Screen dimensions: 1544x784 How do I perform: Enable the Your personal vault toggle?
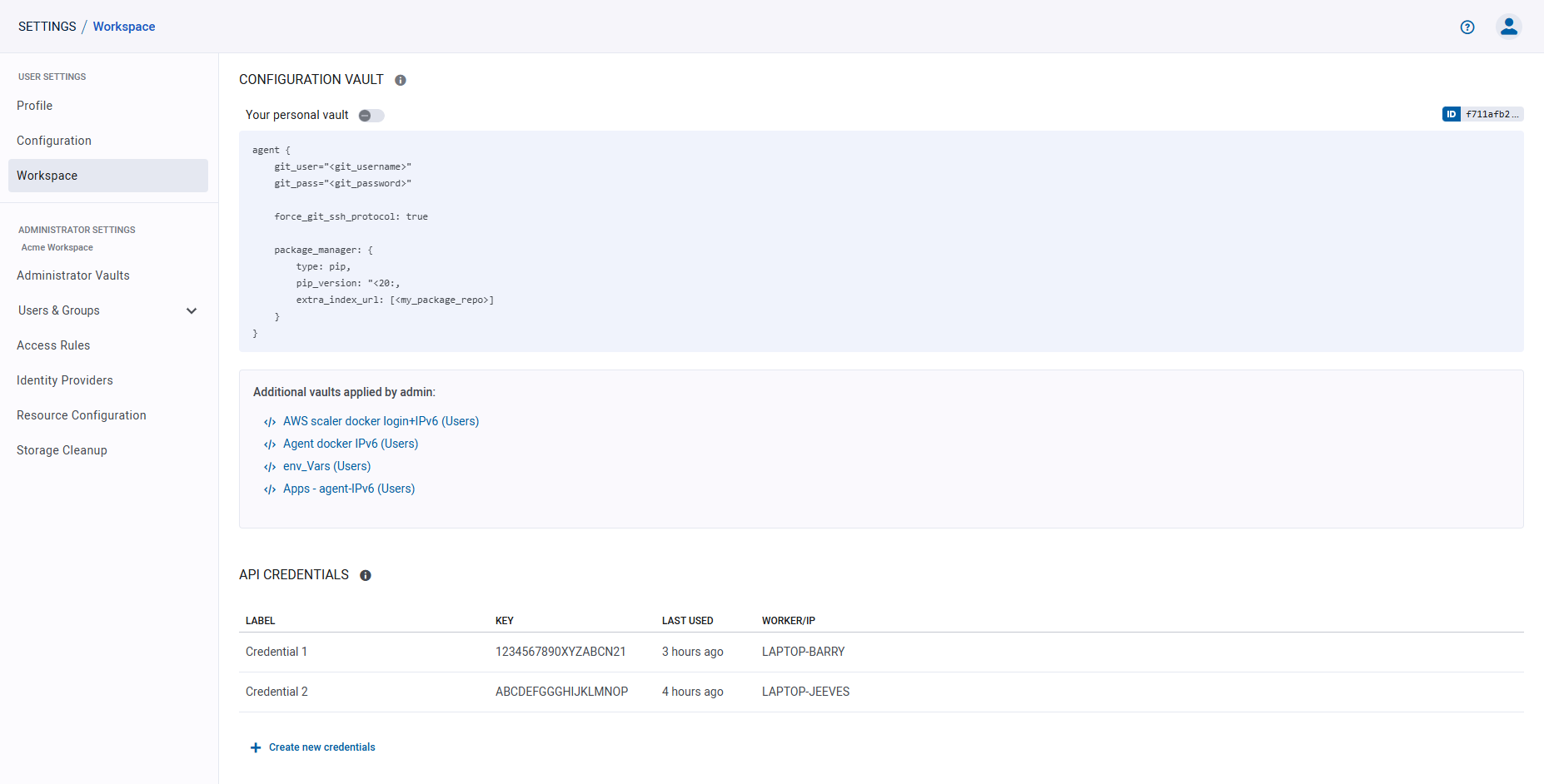371,115
